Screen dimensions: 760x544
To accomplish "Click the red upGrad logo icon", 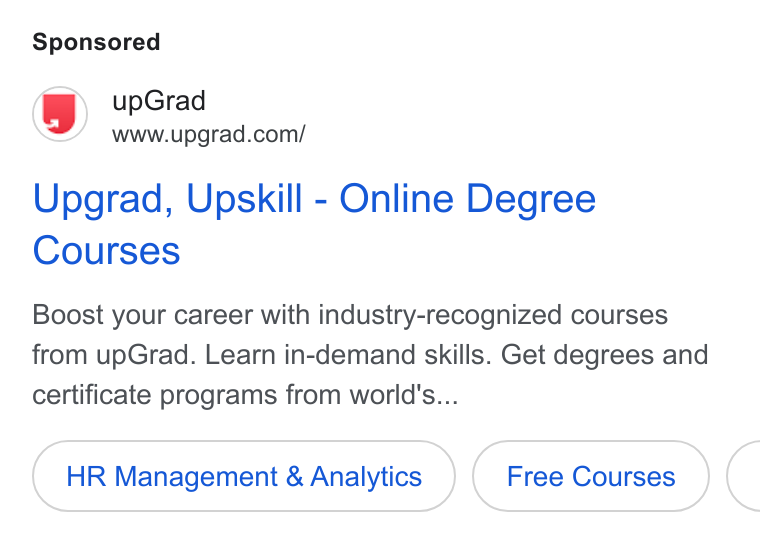I will pos(60,114).
